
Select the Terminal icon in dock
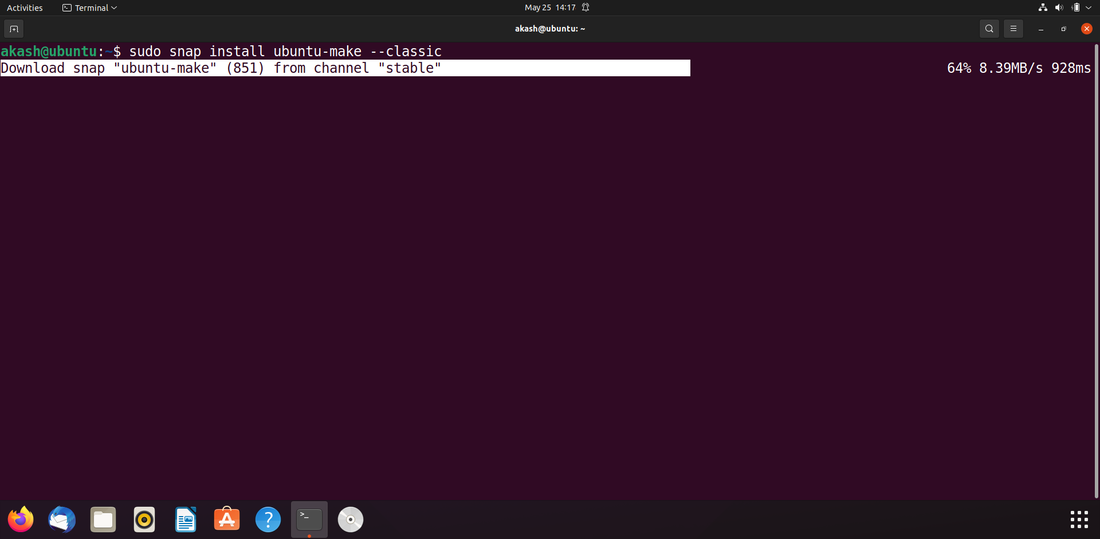[309, 519]
